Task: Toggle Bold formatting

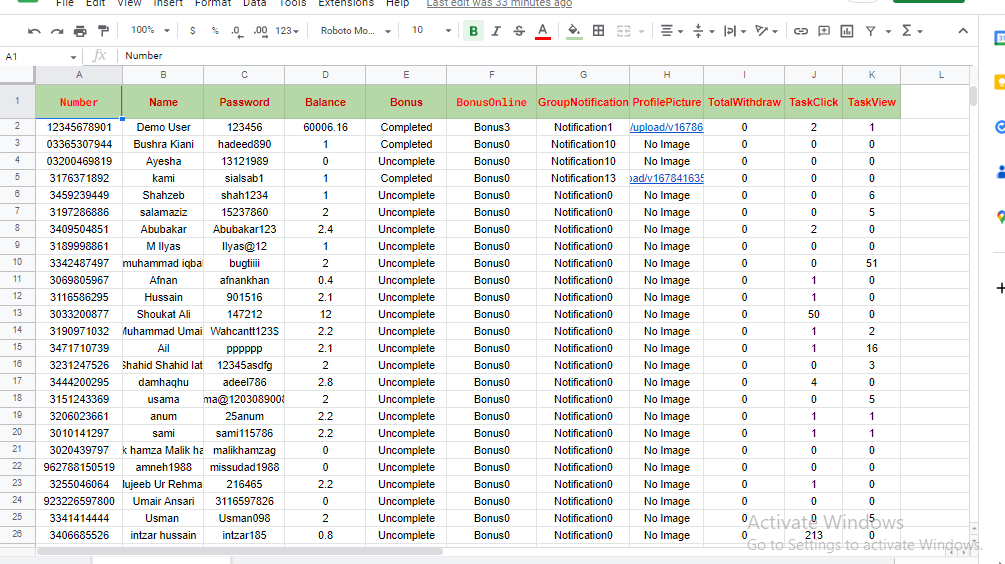Action: coord(473,31)
